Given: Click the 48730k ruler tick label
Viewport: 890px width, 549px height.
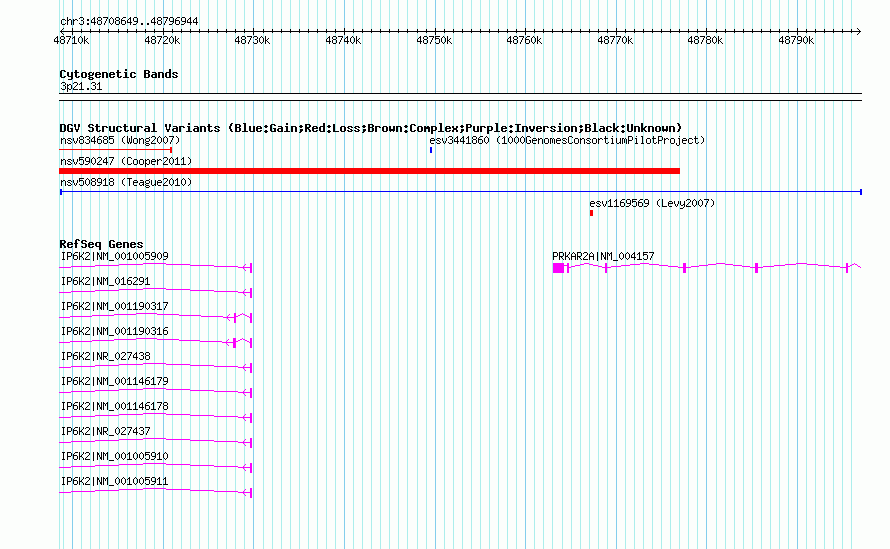Looking at the screenshot, I should 253,40.
